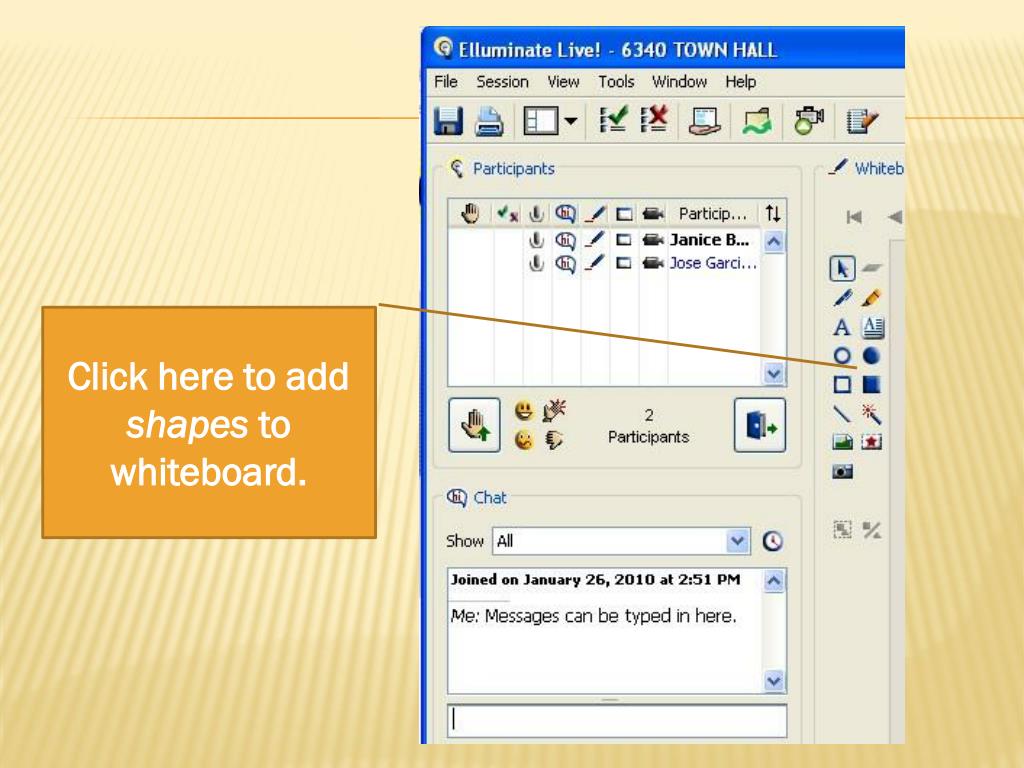Click the Step Away door button

(760, 425)
